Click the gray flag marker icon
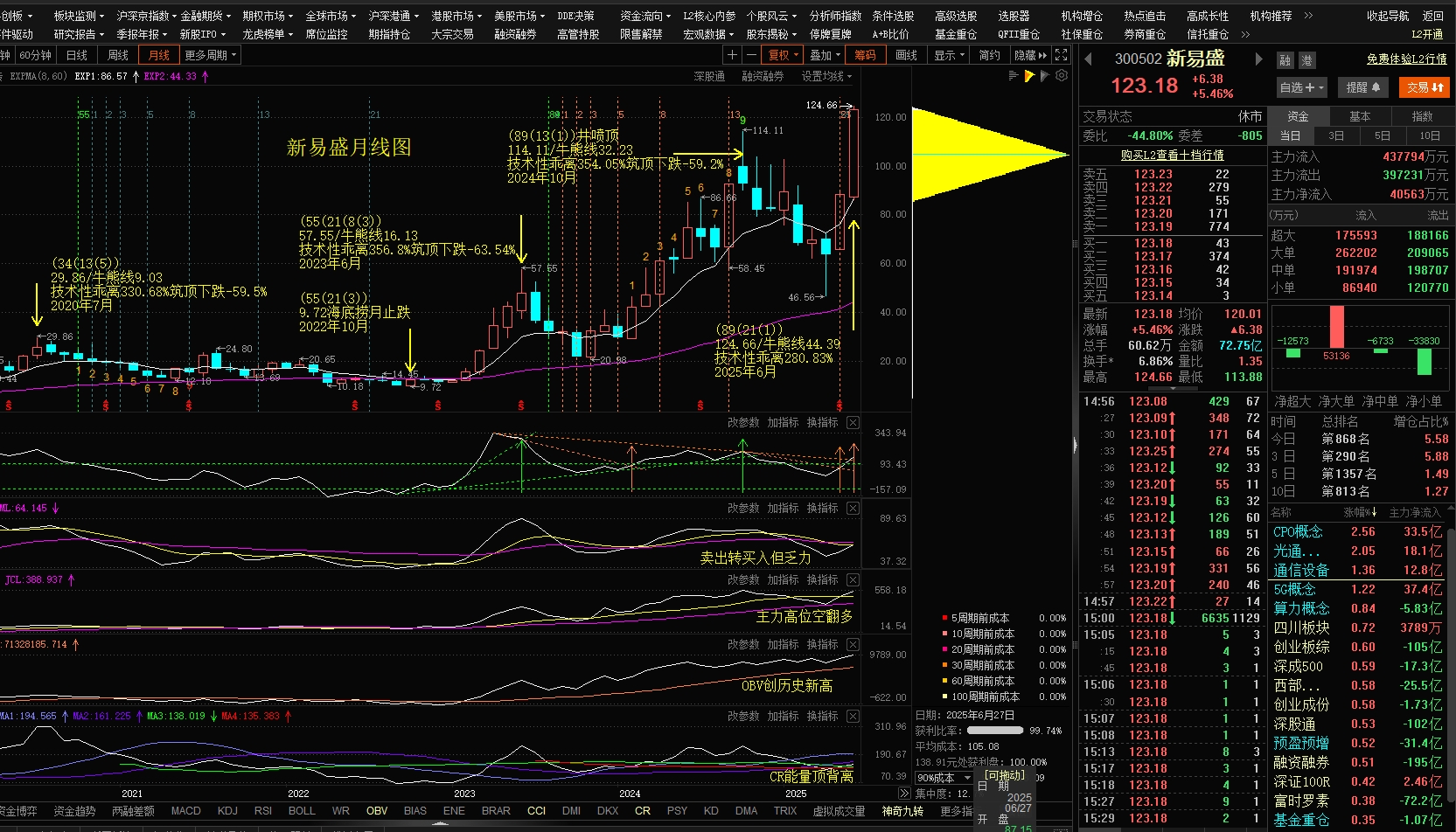The width and height of the screenshot is (1456, 832). click(1045, 76)
